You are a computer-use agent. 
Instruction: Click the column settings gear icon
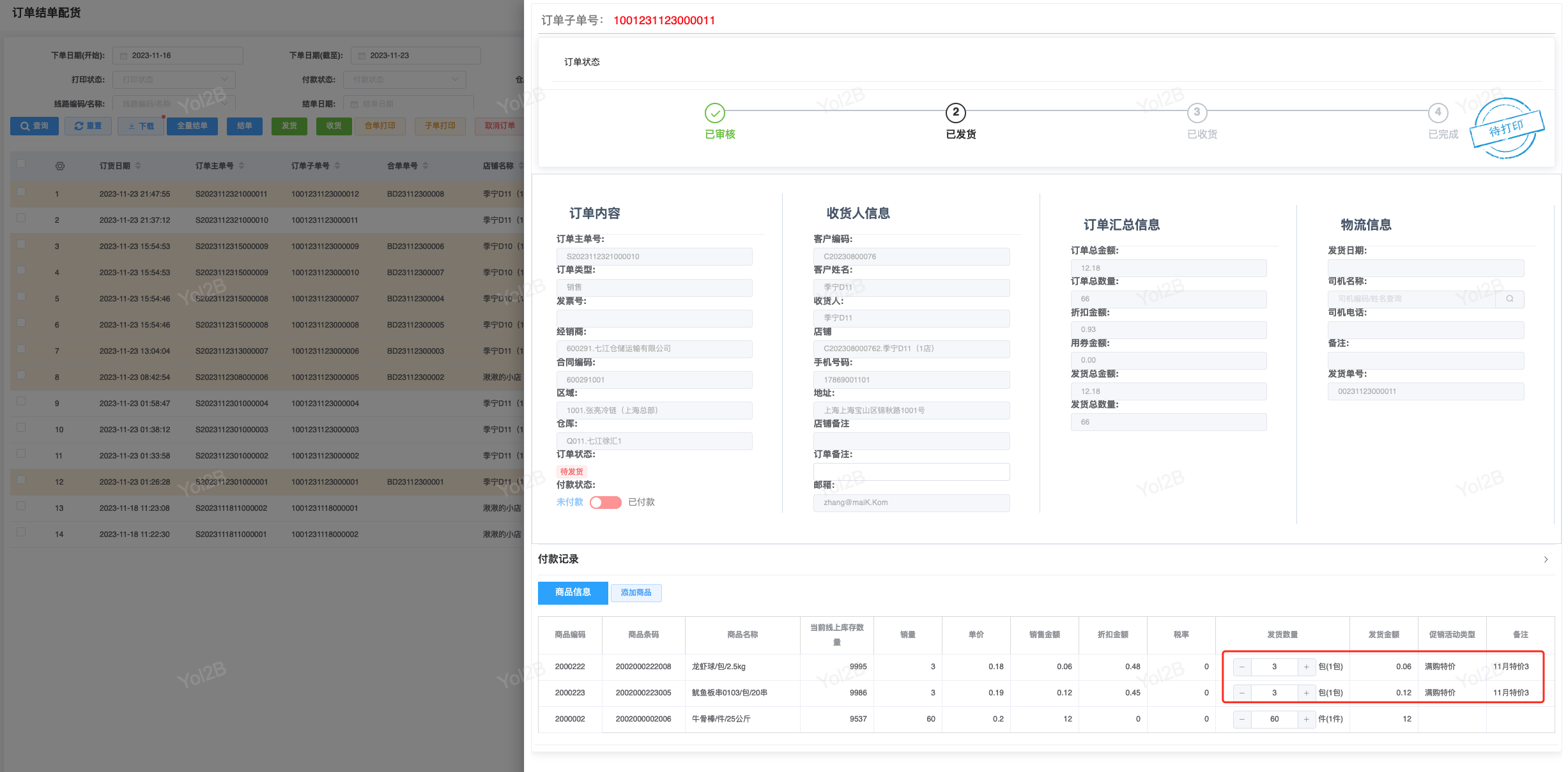(59, 166)
